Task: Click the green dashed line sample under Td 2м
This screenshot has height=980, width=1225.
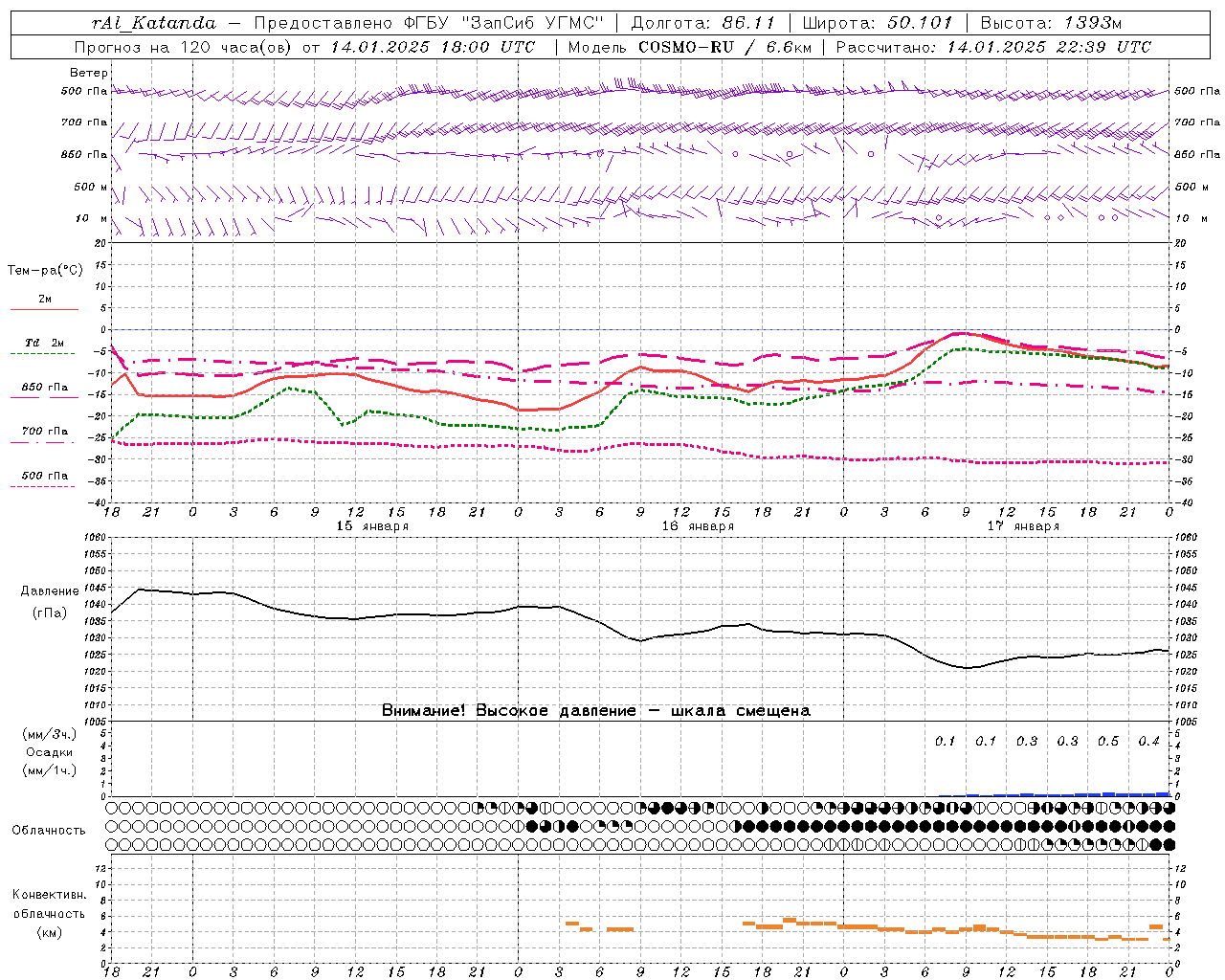Action: click(42, 354)
